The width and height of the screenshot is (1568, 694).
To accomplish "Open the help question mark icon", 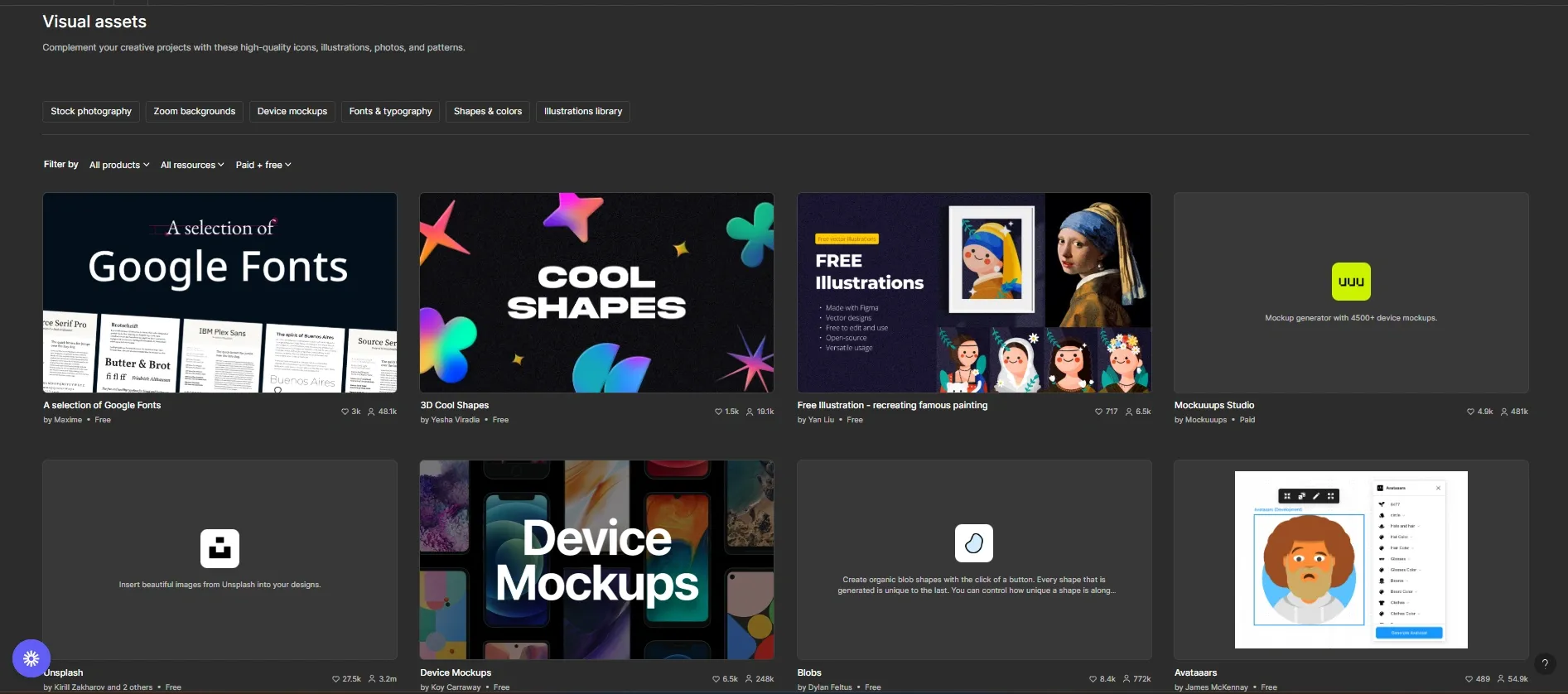I will tap(1544, 663).
